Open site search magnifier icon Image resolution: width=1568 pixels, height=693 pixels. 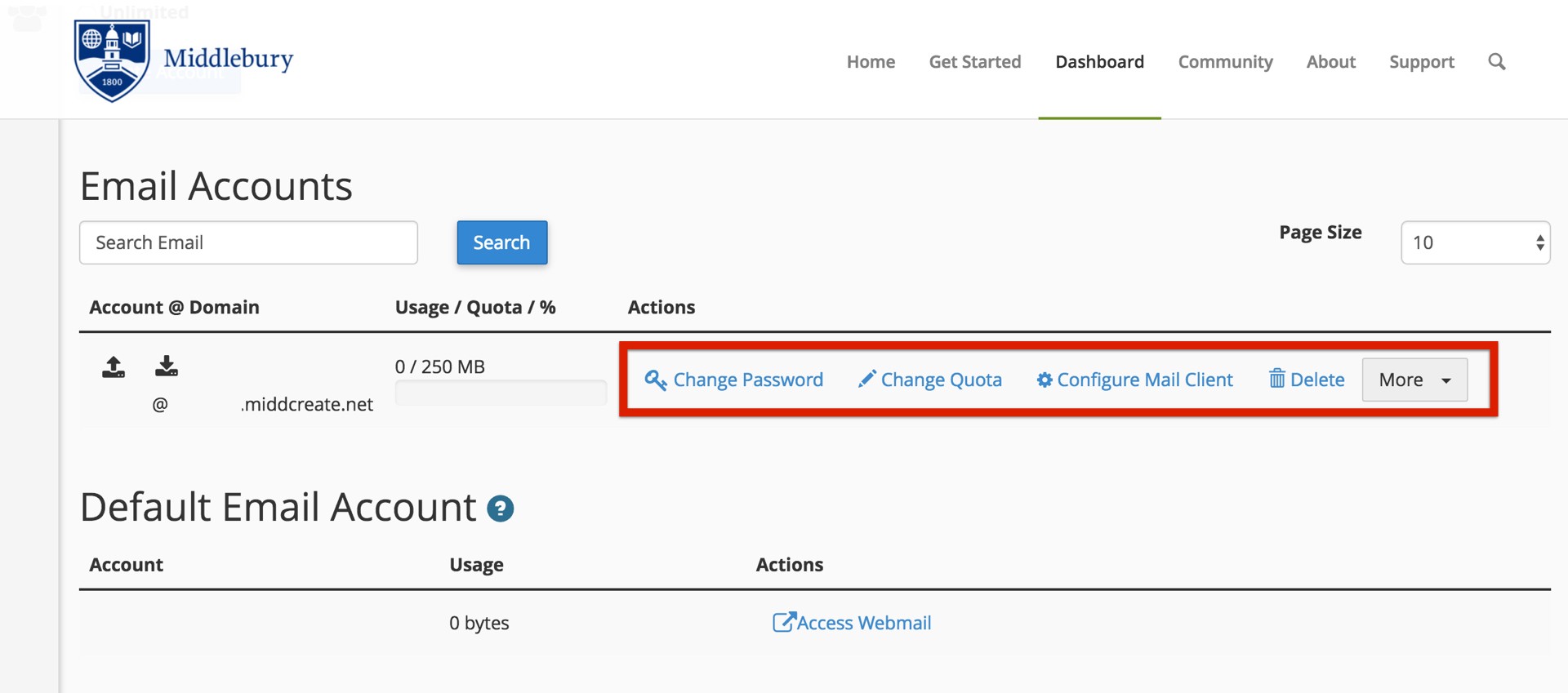pyautogui.click(x=1496, y=62)
